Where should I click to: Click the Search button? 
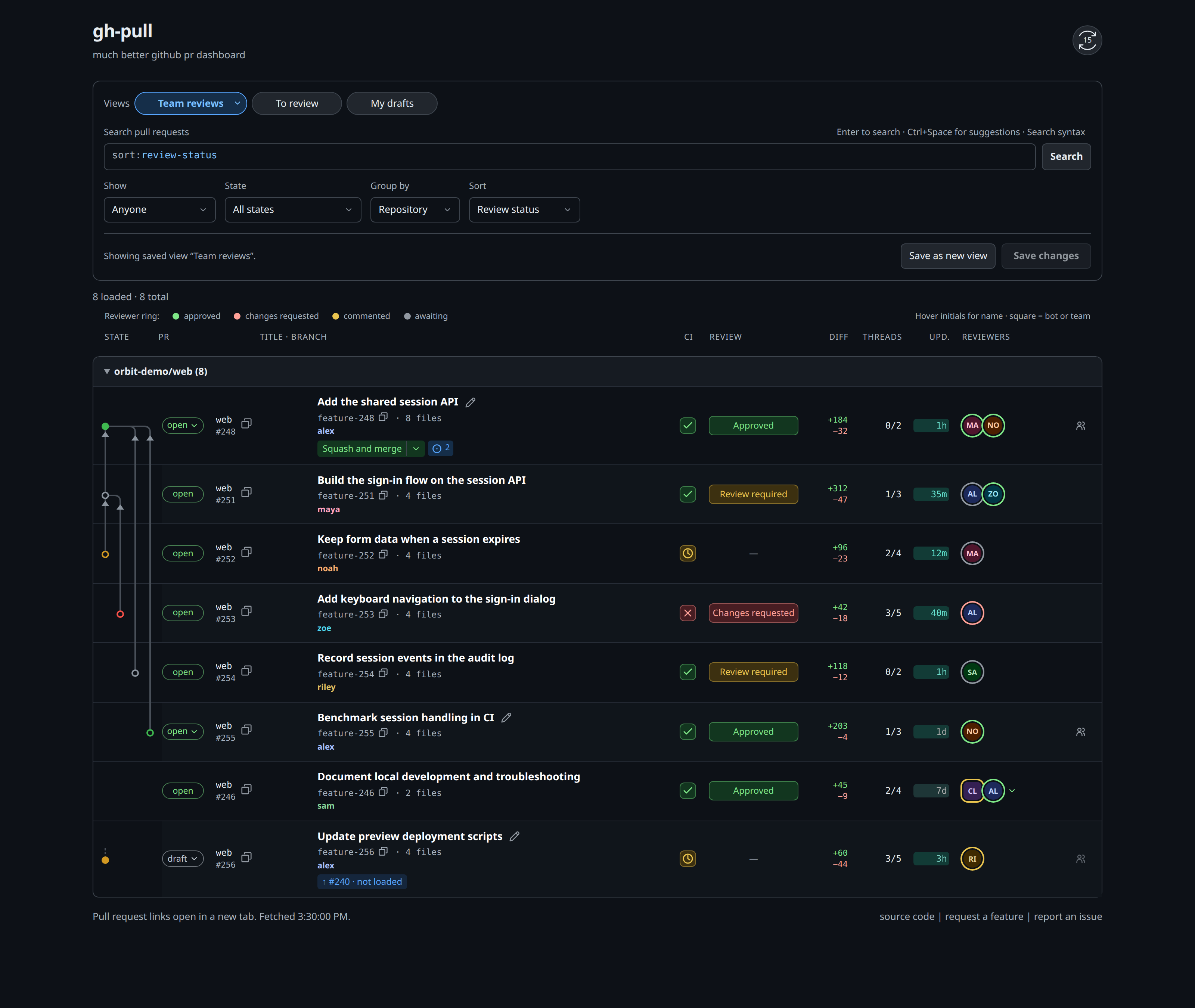[1066, 156]
